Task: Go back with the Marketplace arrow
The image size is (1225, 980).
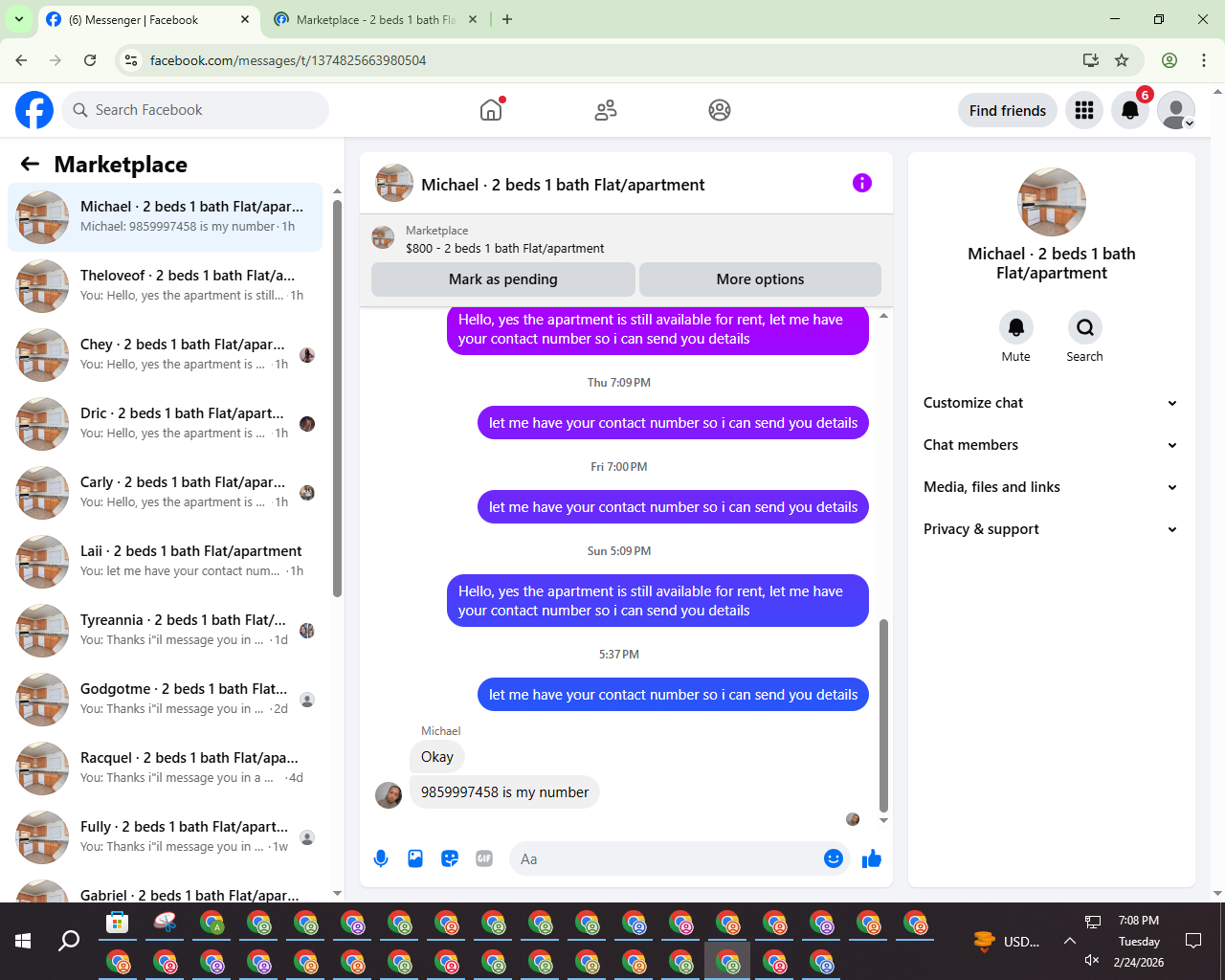Action: click(x=30, y=164)
